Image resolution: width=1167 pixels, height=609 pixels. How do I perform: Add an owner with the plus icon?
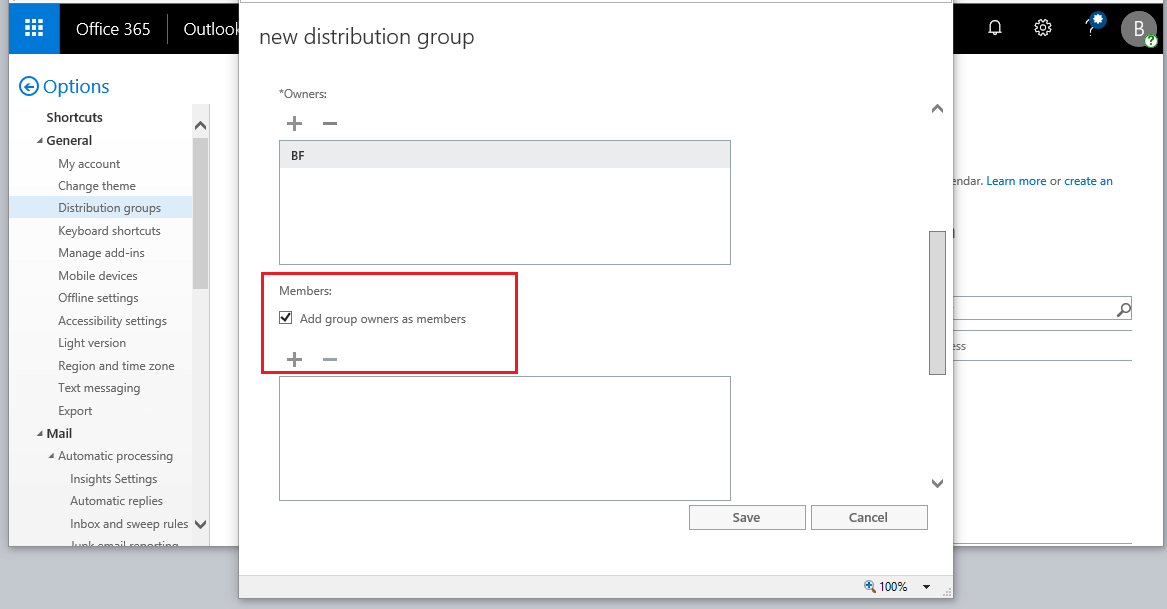click(x=295, y=123)
